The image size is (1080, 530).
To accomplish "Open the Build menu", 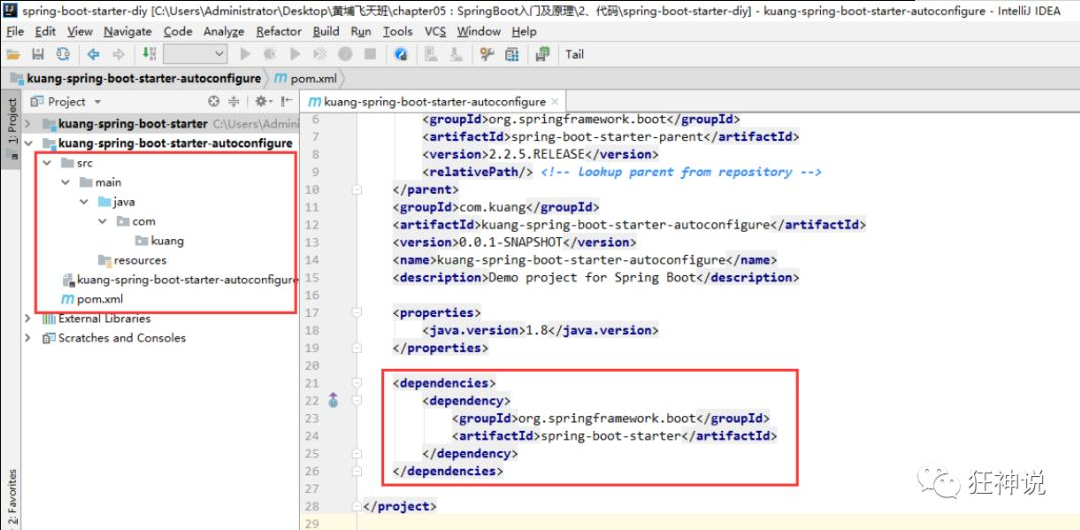I will [x=326, y=32].
